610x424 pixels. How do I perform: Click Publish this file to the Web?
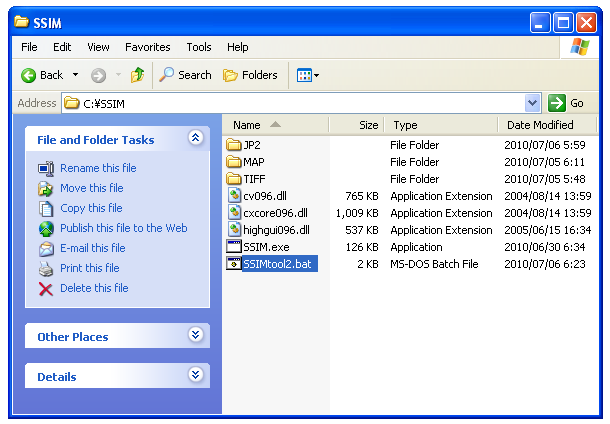124,228
